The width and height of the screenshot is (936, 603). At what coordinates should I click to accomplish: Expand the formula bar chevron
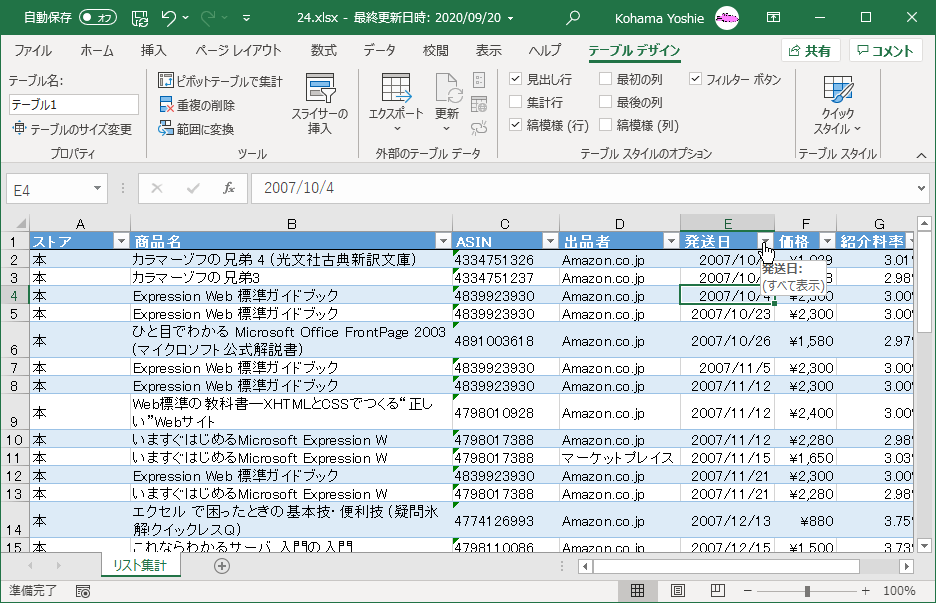(x=921, y=189)
